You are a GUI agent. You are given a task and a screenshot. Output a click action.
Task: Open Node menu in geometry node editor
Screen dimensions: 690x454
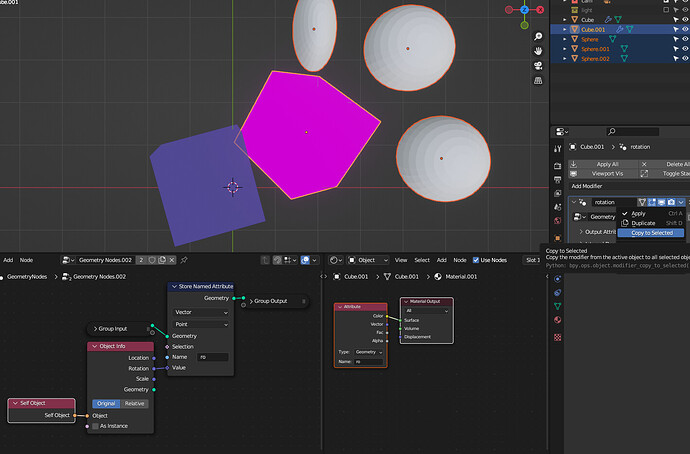26,260
